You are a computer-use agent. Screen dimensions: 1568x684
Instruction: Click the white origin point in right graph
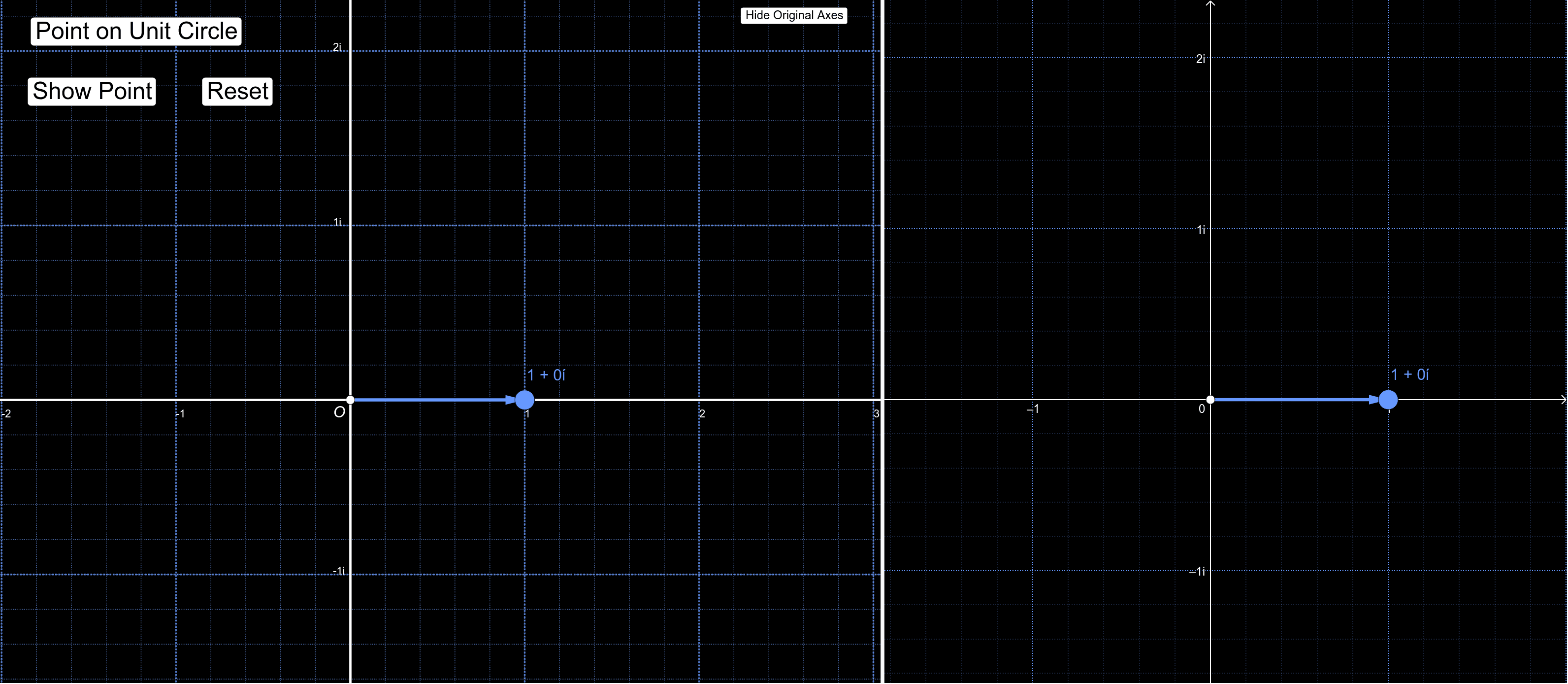point(1210,400)
